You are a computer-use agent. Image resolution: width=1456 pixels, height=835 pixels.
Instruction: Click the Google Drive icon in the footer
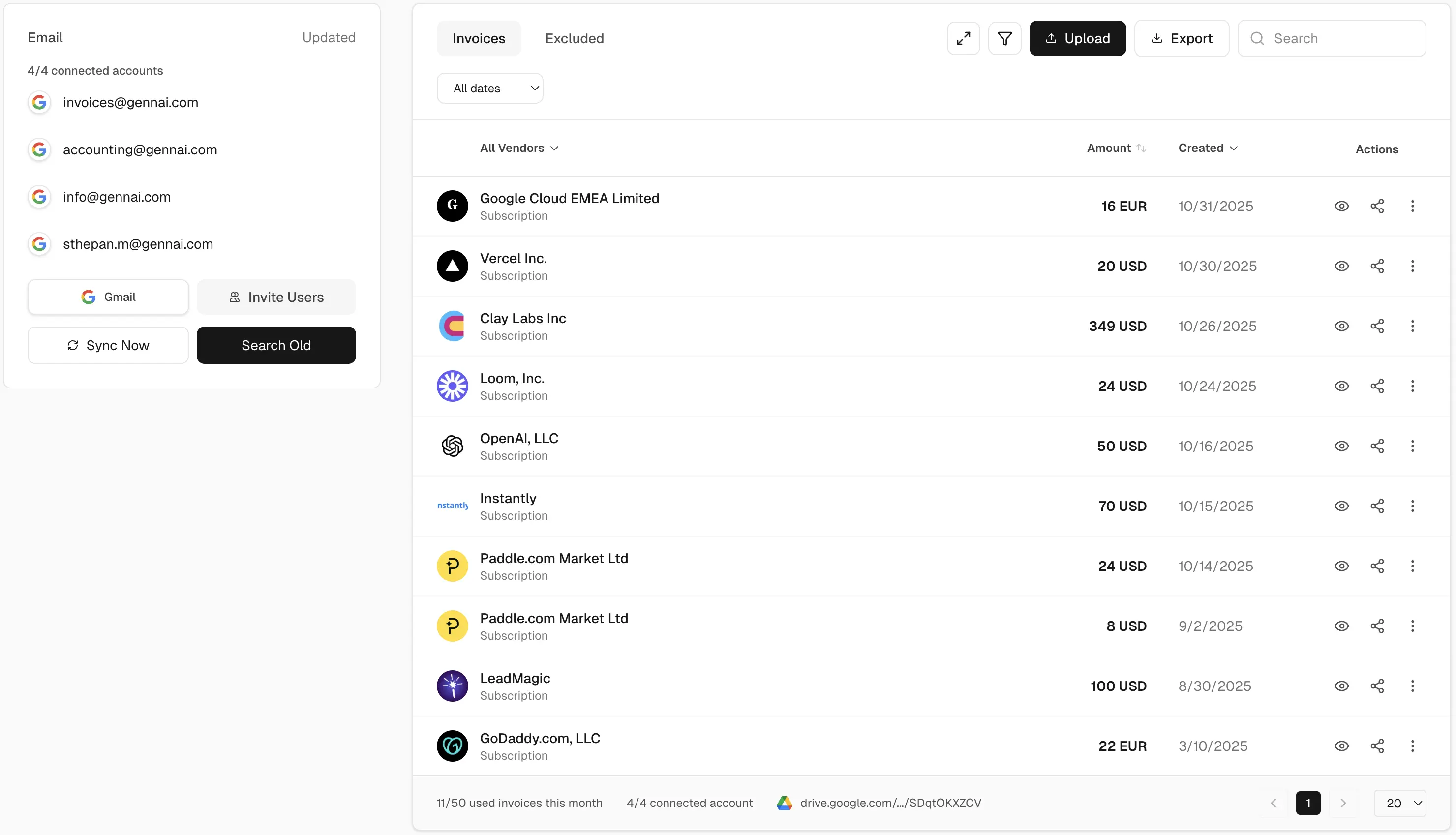pyautogui.click(x=784, y=803)
